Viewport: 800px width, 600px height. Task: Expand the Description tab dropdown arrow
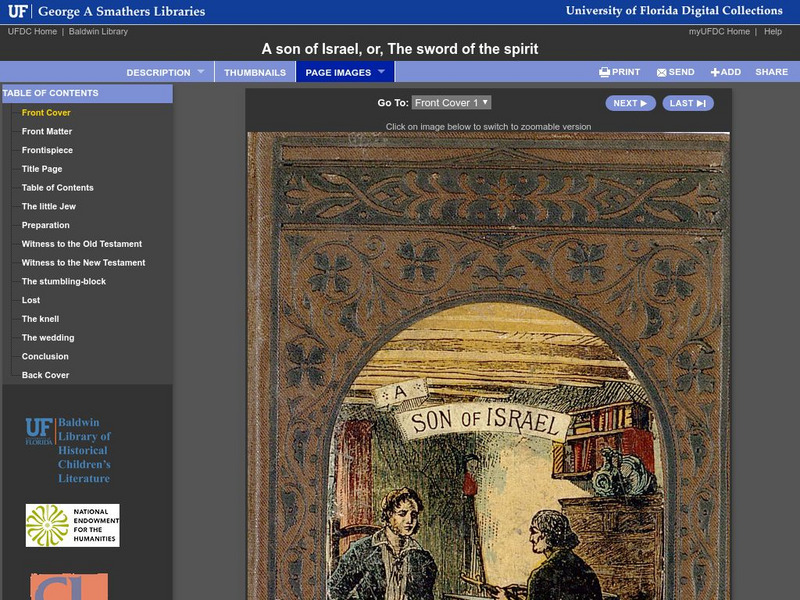click(201, 72)
